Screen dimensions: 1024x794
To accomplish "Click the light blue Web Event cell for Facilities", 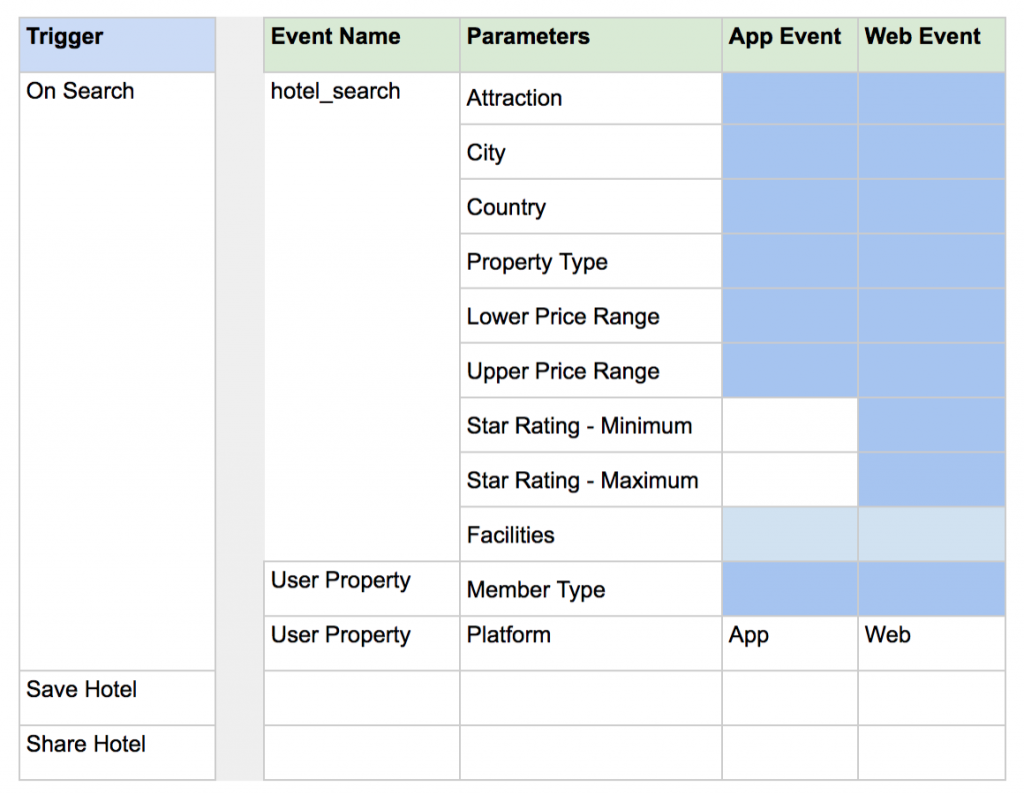I will point(931,535).
